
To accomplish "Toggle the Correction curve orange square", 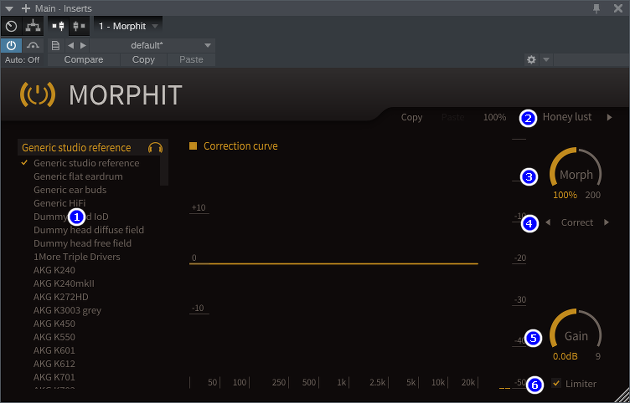I will 193,146.
